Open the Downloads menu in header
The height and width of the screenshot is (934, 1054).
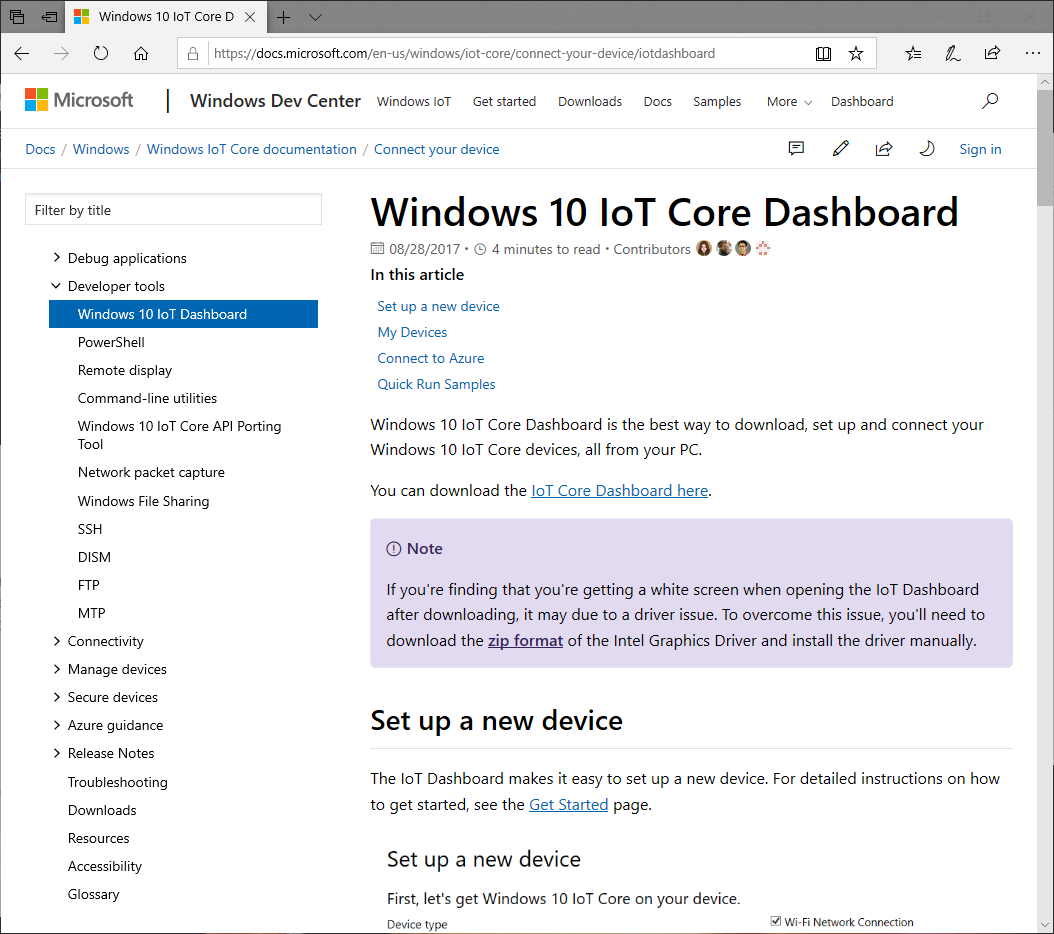coord(590,101)
